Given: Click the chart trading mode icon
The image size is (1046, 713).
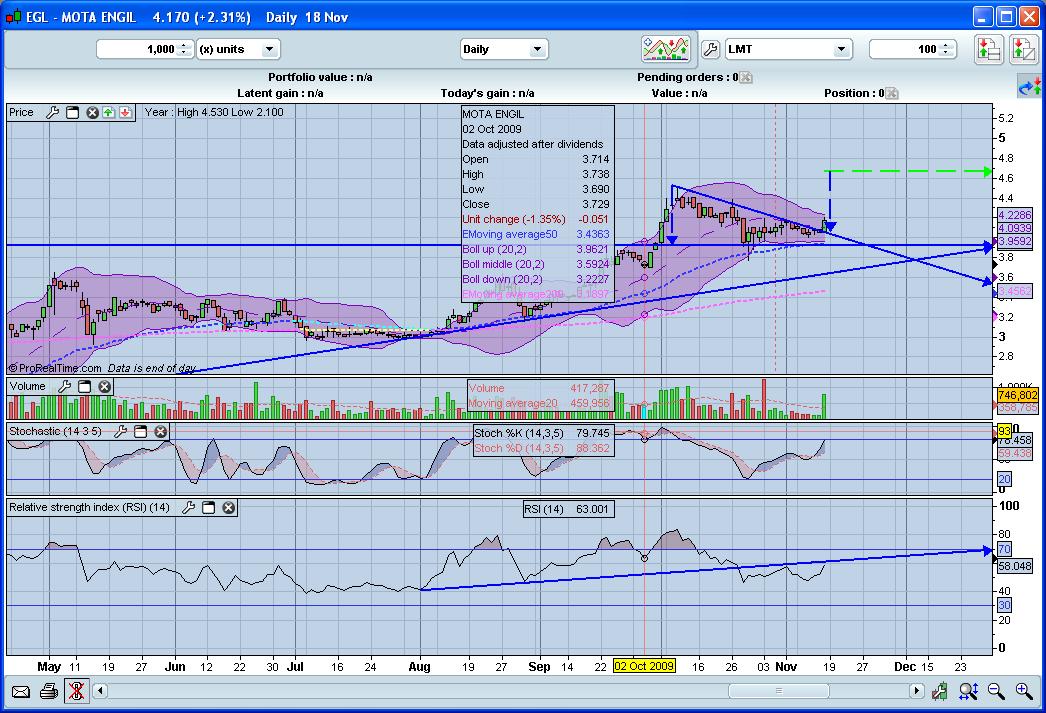Looking at the screenshot, I should pos(665,49).
